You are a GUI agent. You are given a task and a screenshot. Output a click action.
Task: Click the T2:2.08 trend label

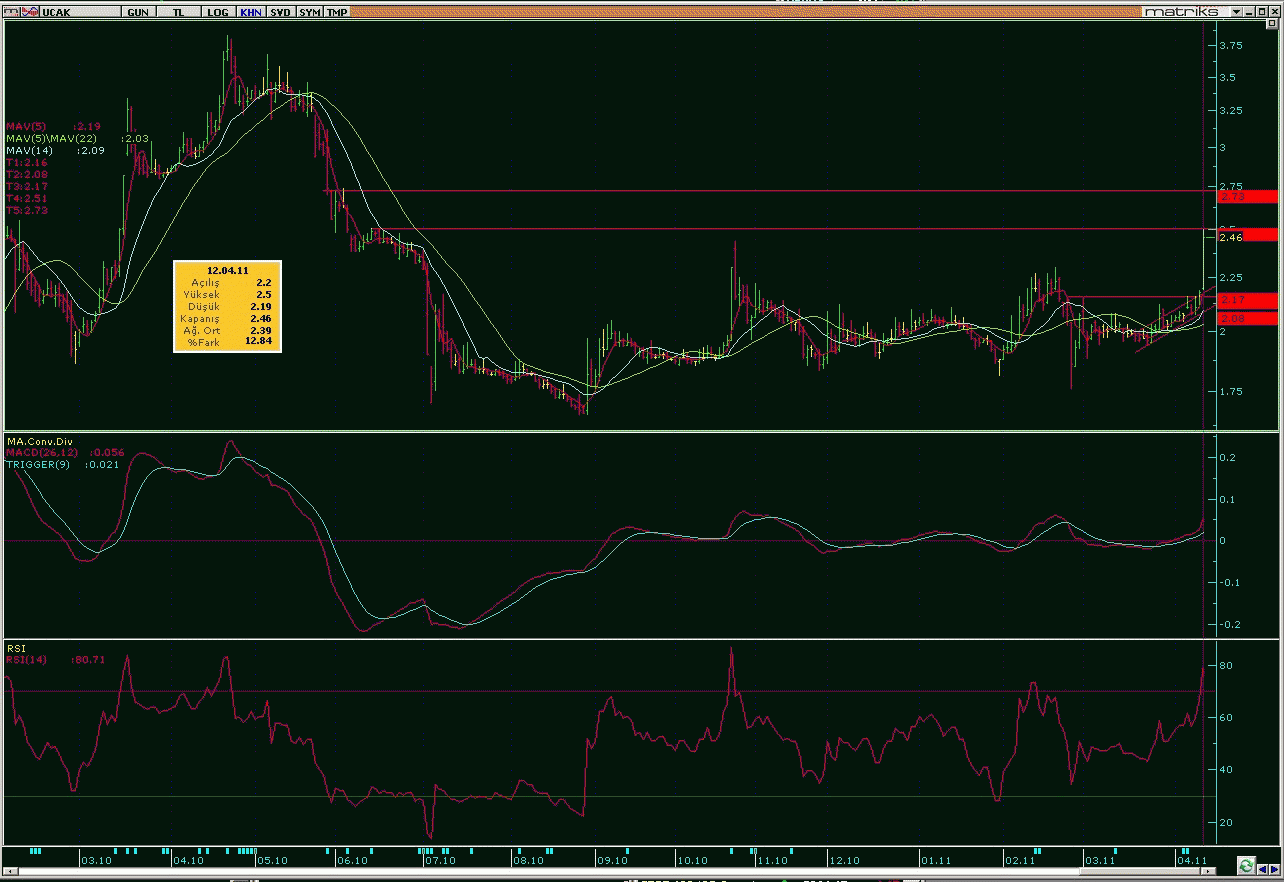click(26, 175)
